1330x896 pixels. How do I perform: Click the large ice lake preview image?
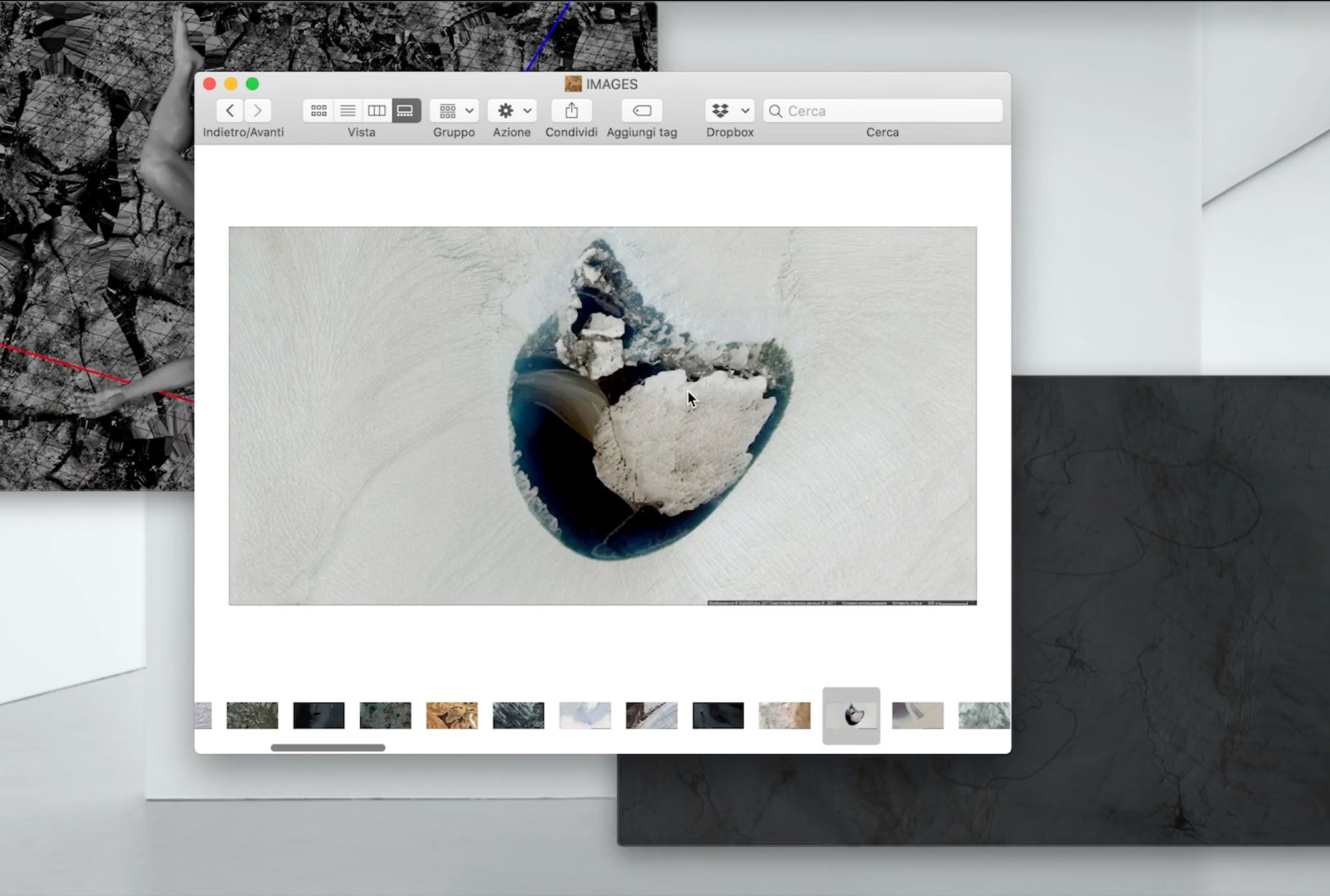pyautogui.click(x=602, y=416)
